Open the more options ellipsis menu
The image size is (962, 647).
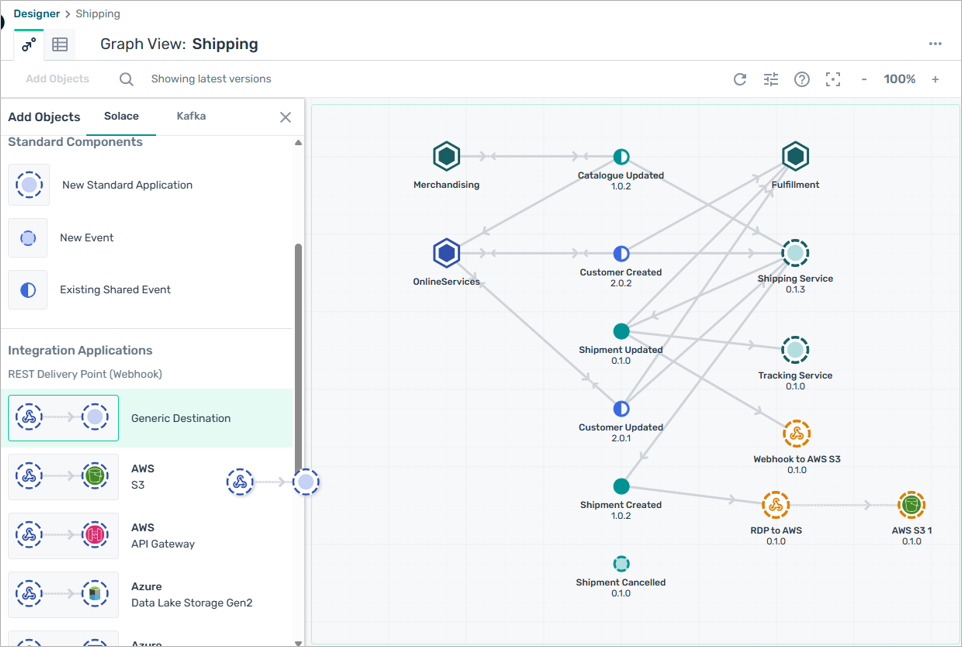click(935, 44)
